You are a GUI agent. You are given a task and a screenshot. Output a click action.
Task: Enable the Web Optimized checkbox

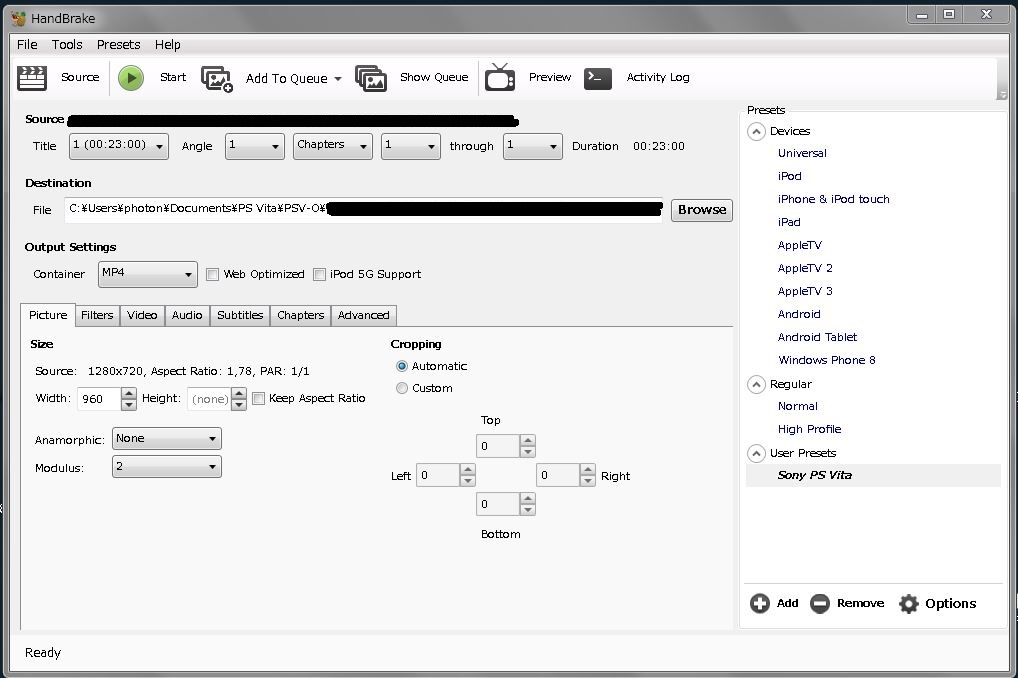212,274
